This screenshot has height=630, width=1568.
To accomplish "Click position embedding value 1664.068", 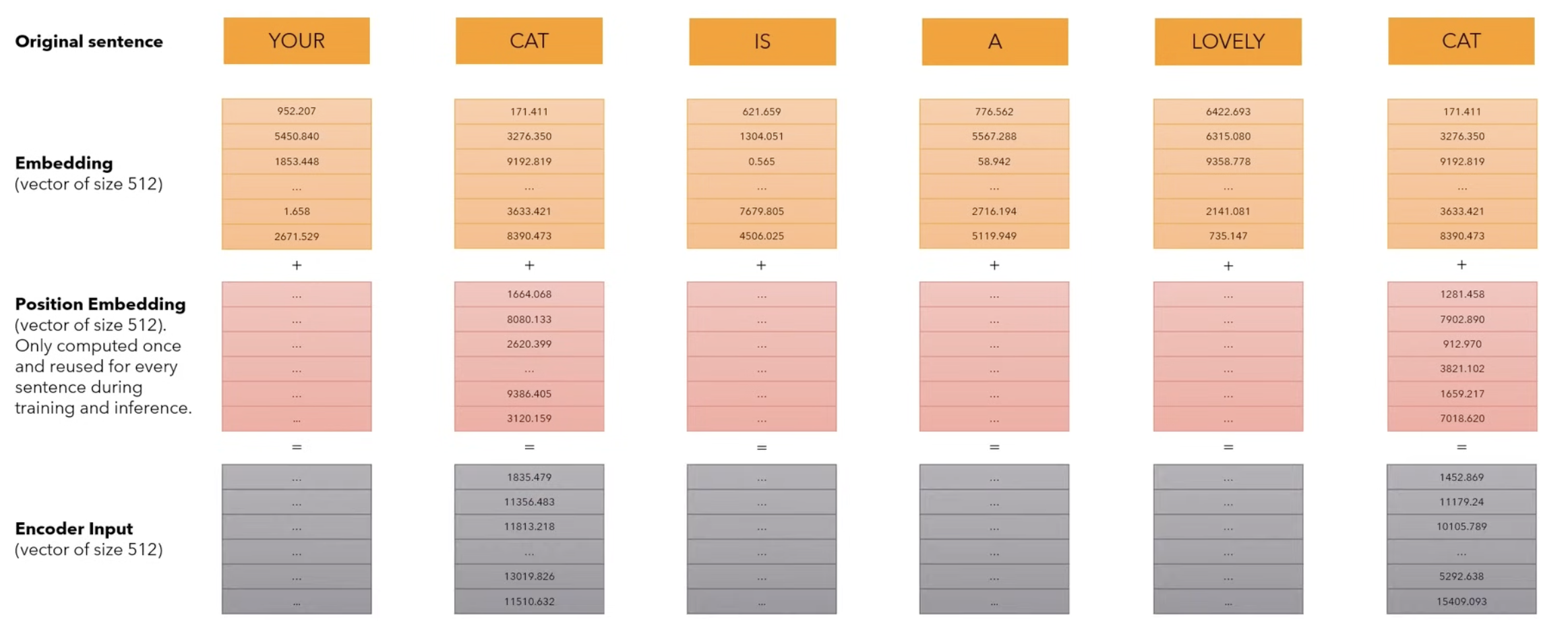I will click(529, 295).
